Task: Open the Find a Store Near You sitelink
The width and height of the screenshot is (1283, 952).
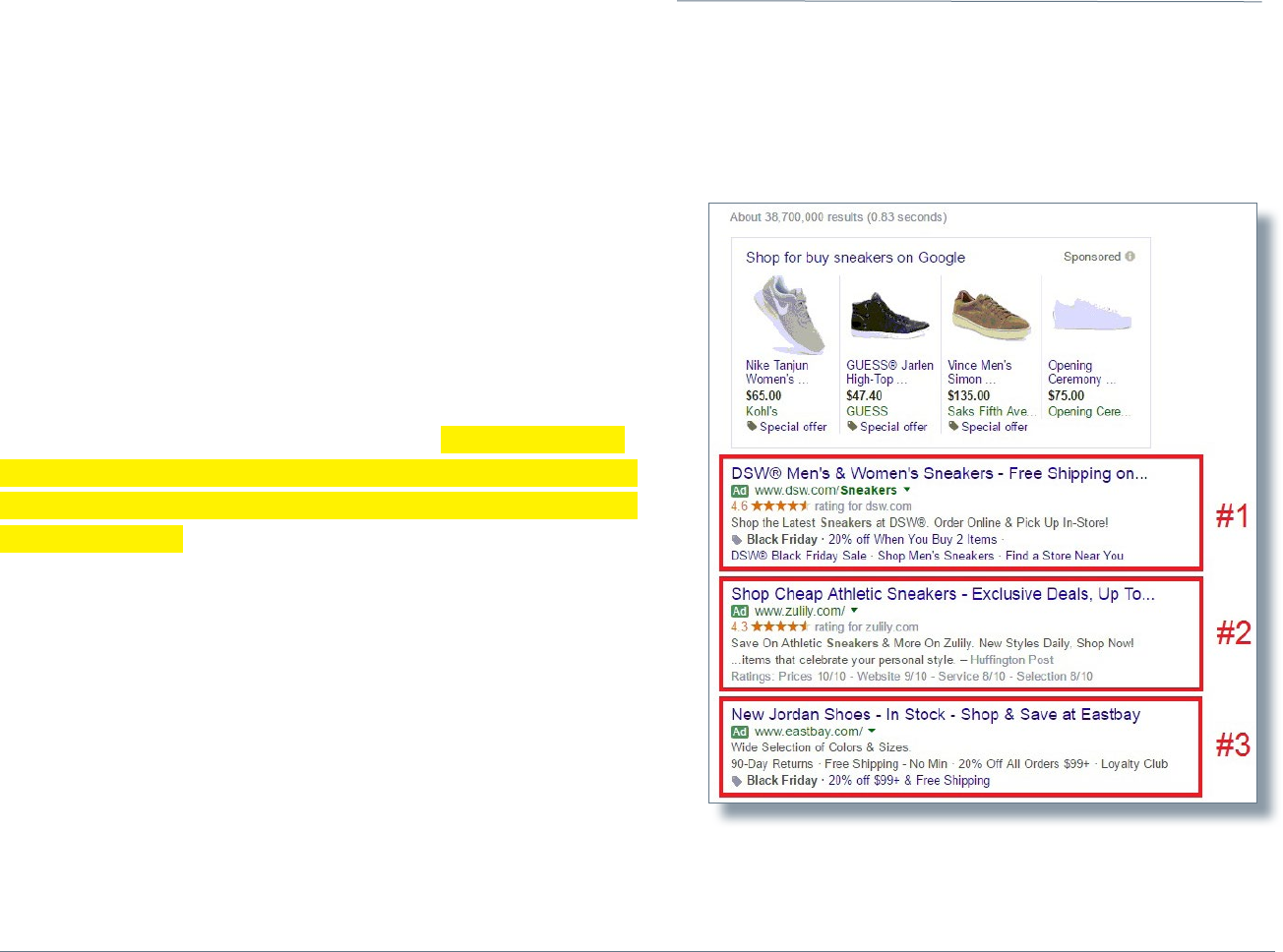Action: pos(1065,556)
